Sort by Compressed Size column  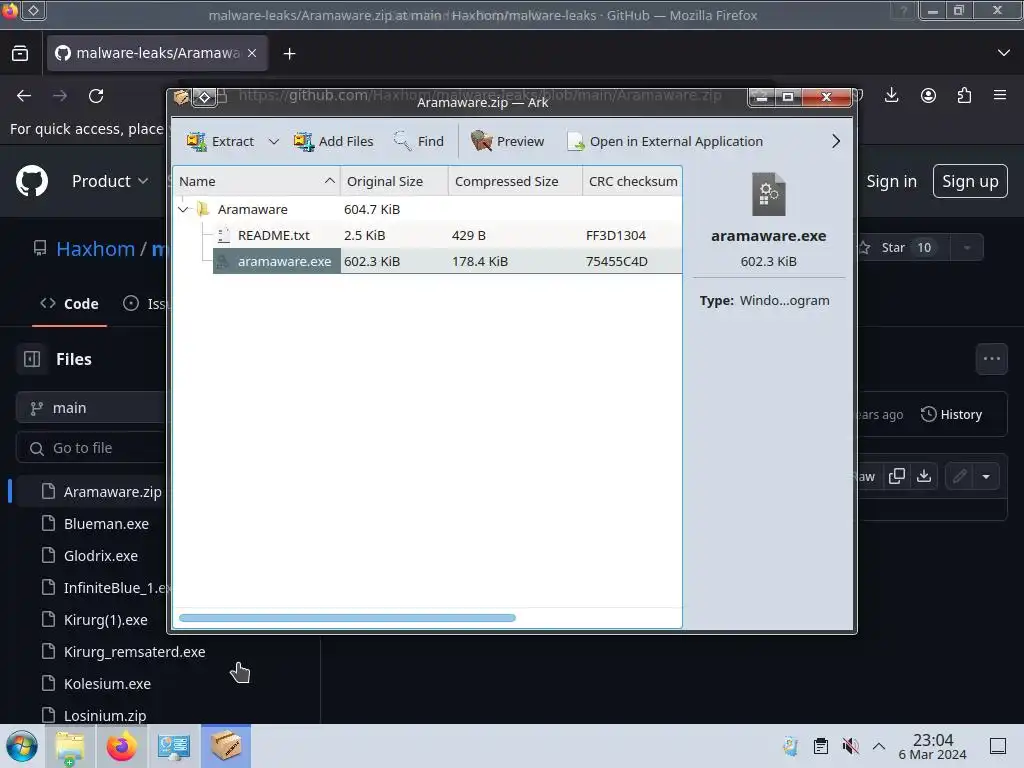point(515,181)
